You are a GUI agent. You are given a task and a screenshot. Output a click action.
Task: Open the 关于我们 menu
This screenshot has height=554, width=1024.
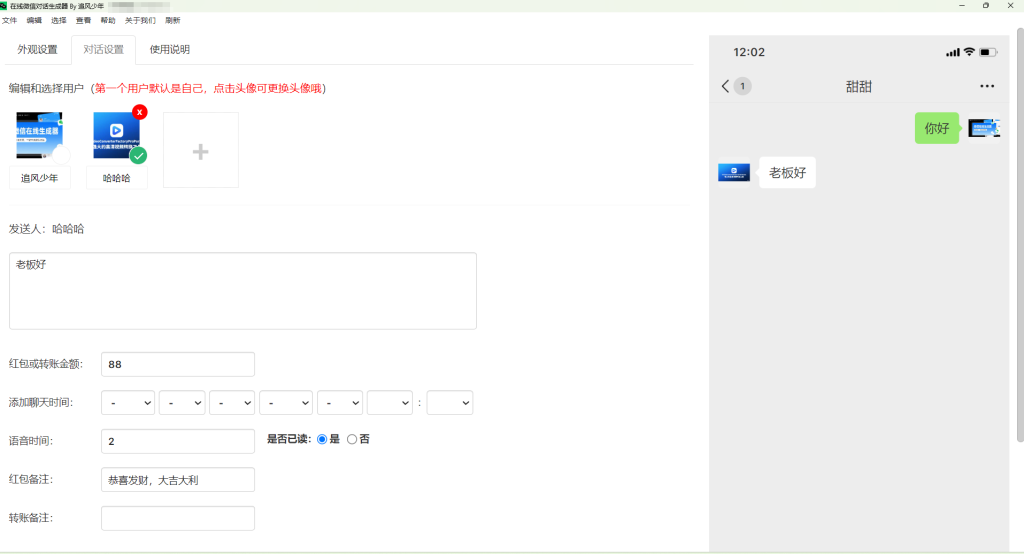(140, 20)
